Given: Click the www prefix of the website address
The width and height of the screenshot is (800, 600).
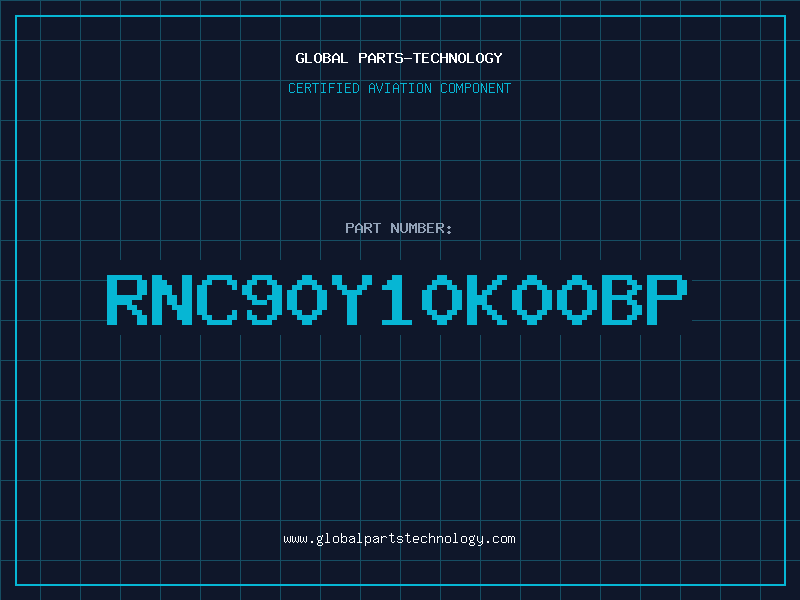Looking at the screenshot, I should click(x=295, y=539).
